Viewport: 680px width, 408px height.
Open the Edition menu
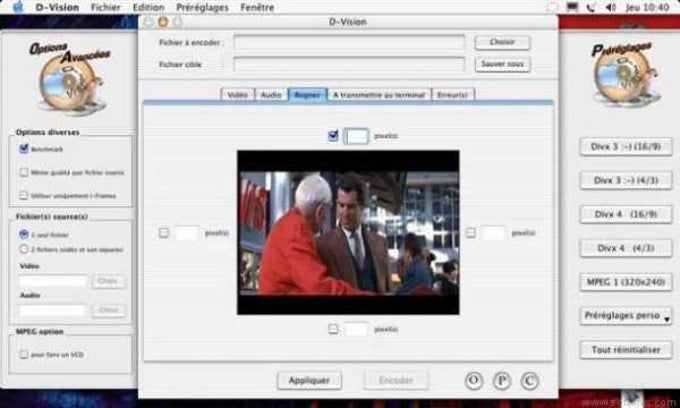pyautogui.click(x=148, y=7)
